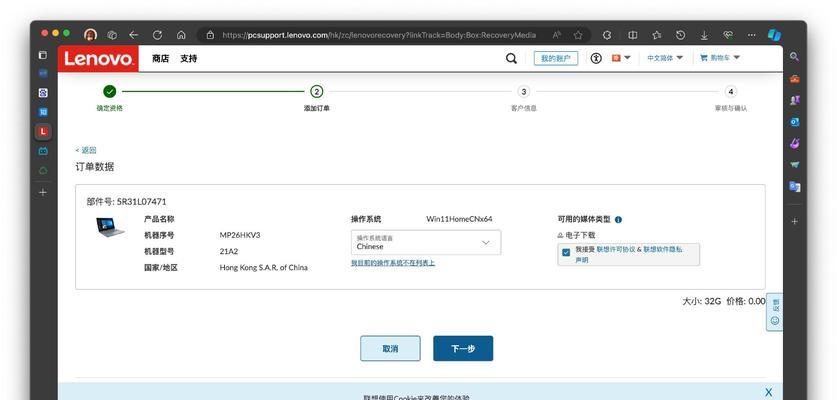This screenshot has height=400, width=837.
Task: Switch to the red Lenovo vertical tab
Action: point(43,131)
